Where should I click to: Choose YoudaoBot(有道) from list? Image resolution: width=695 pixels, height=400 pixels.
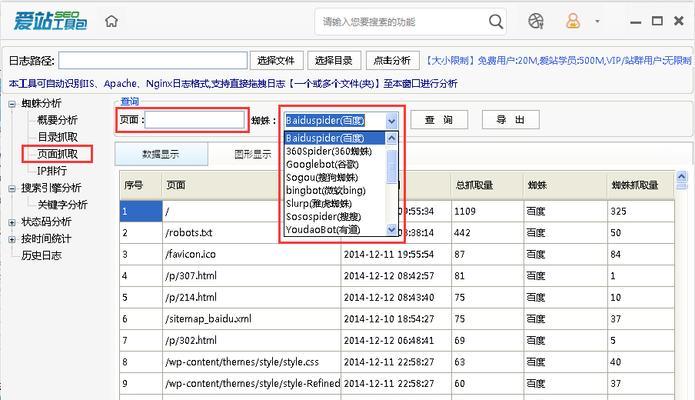[334, 230]
